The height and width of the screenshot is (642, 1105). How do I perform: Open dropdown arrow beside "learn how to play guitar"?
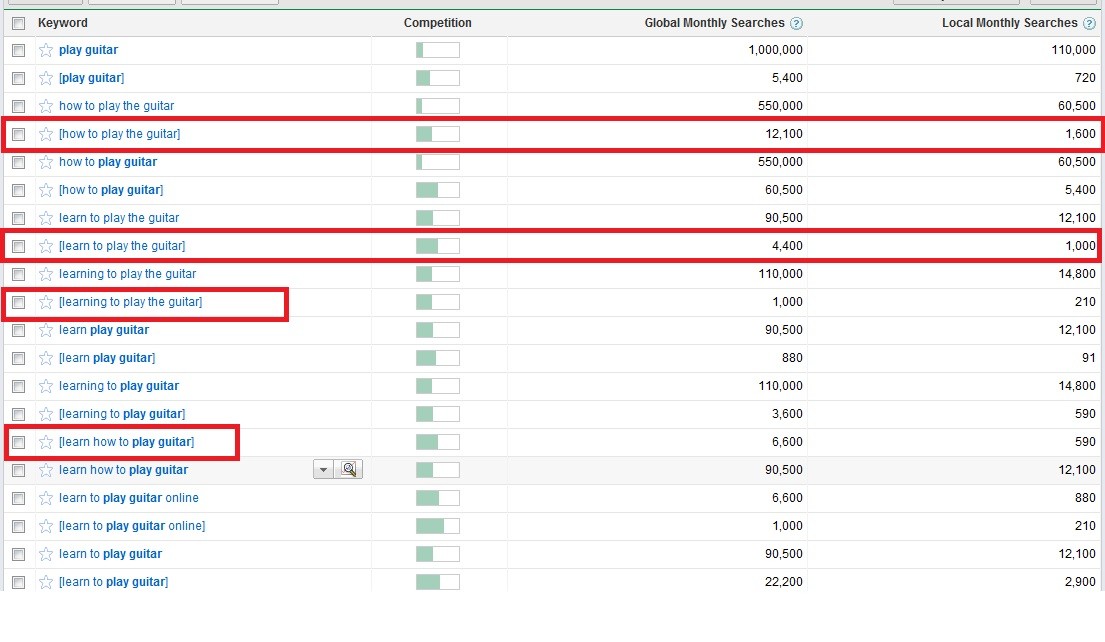[x=324, y=470]
